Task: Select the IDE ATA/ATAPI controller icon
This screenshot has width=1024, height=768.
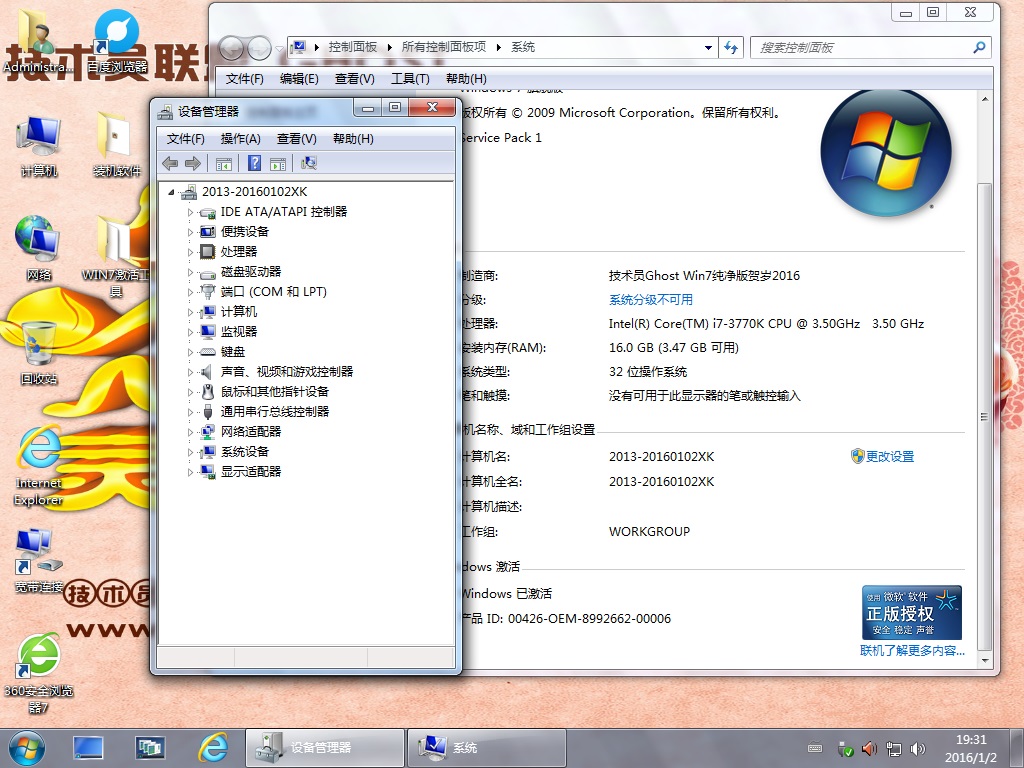Action: point(208,212)
